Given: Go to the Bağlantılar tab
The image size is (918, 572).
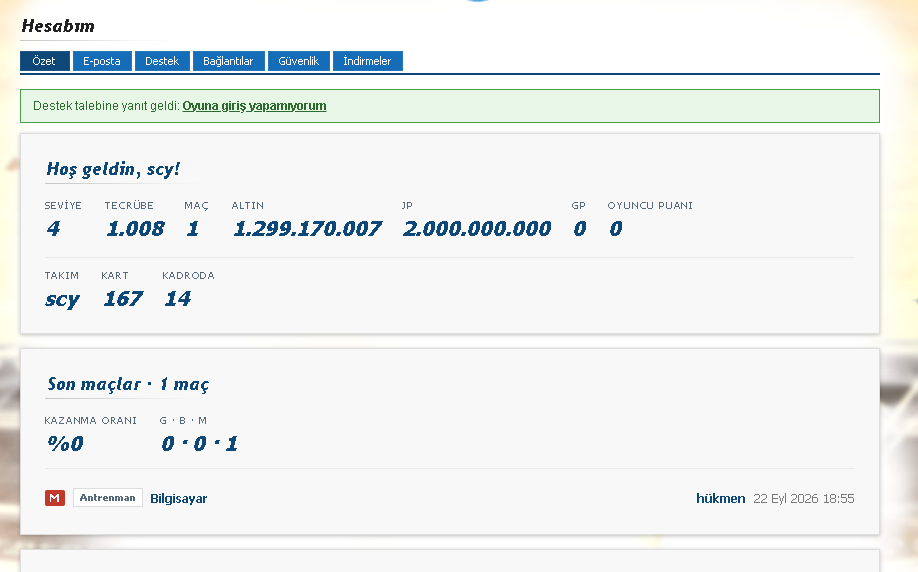Looking at the screenshot, I should tap(228, 61).
